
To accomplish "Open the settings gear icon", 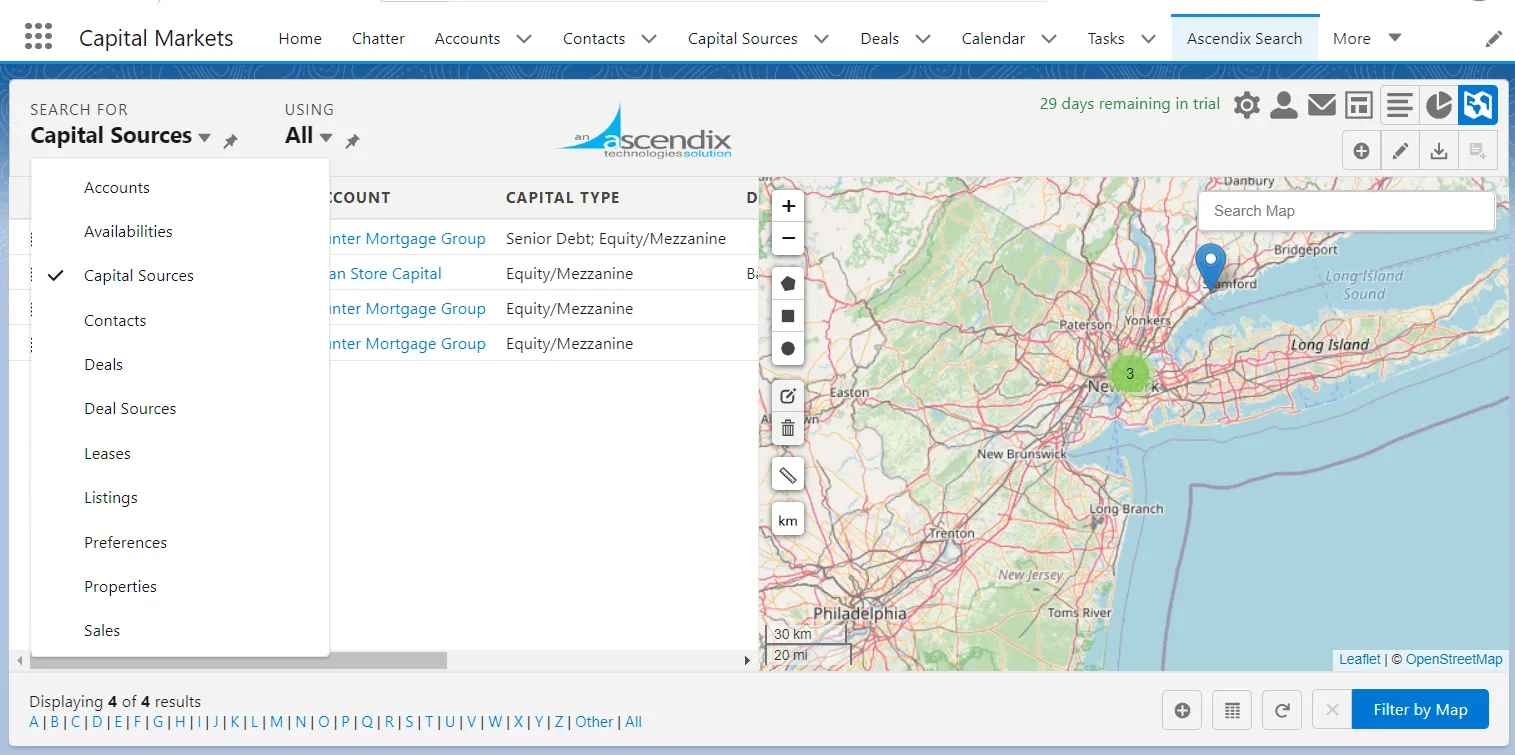I will (1247, 105).
